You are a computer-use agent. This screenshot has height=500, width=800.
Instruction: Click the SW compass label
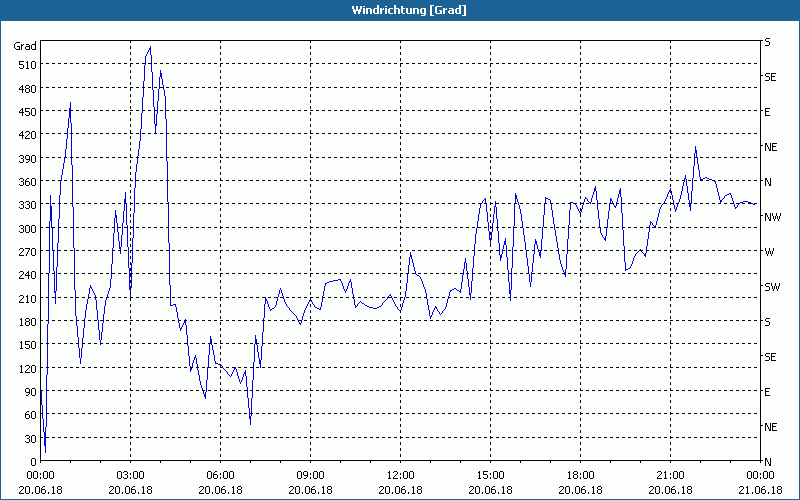(x=772, y=287)
